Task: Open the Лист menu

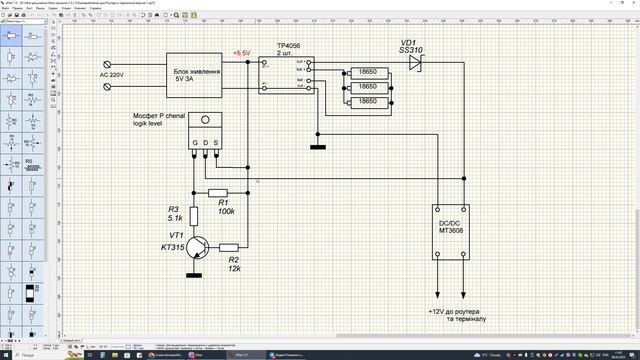Action: [x=29, y=8]
